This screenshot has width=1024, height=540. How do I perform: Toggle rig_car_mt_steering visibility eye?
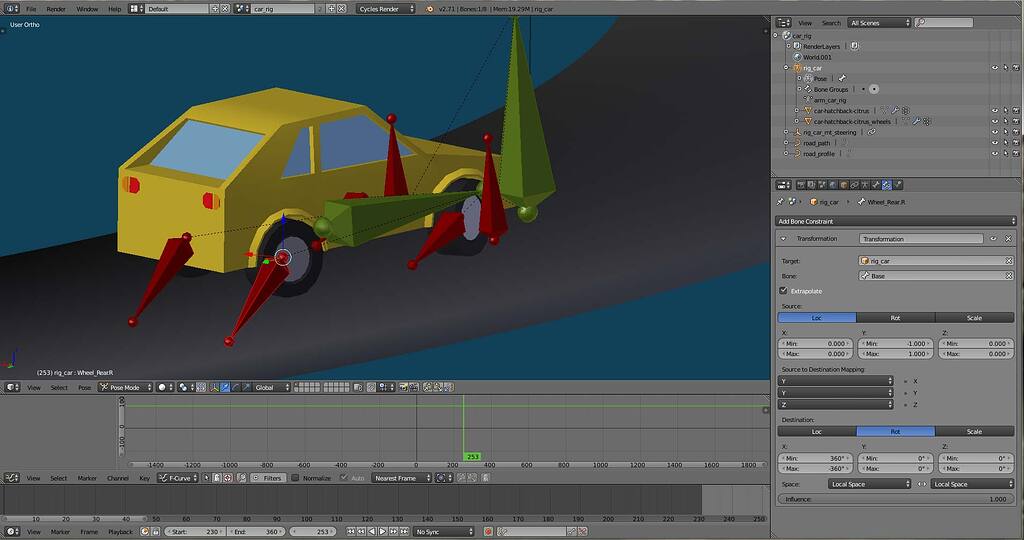pos(995,132)
